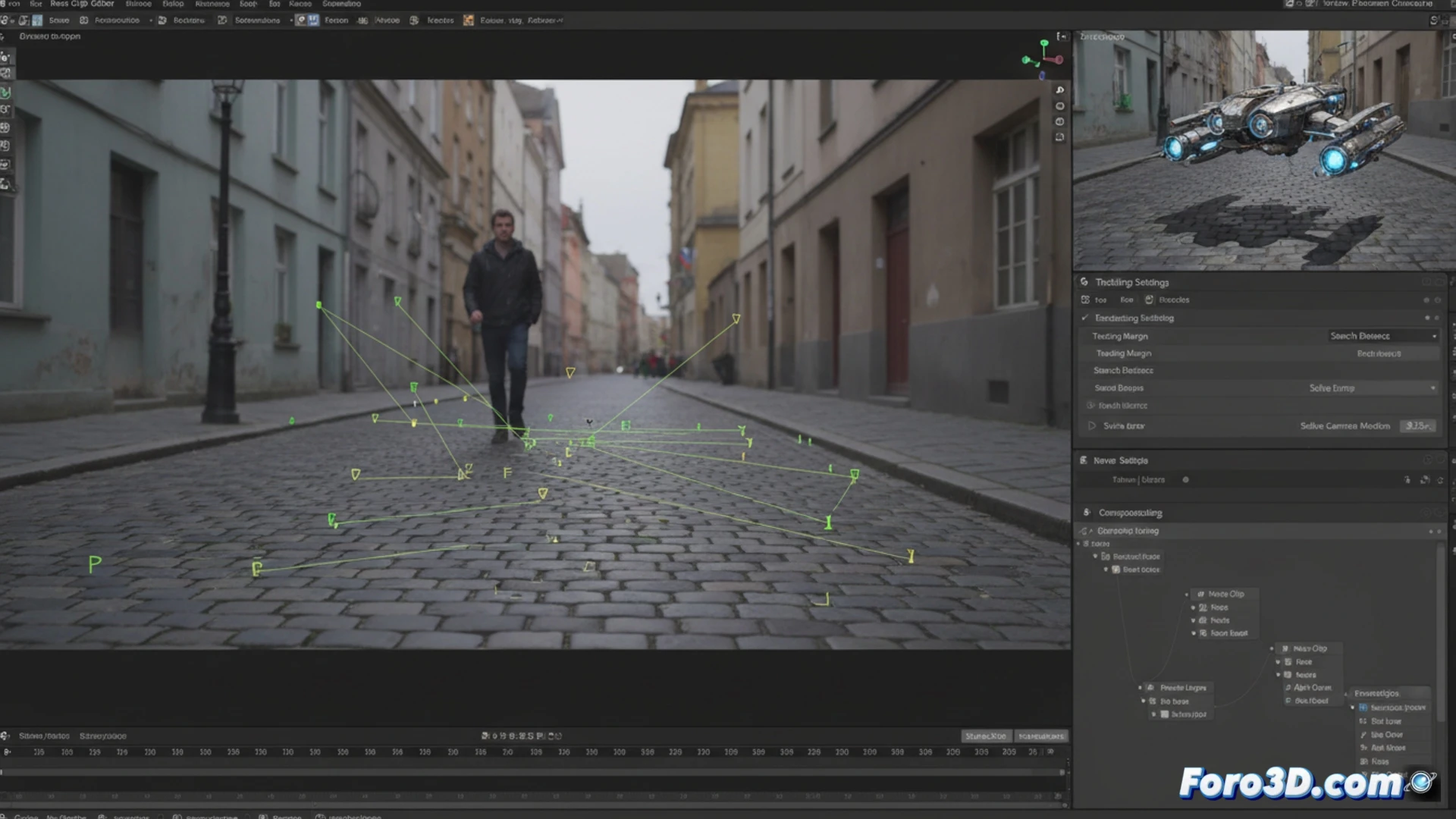Image resolution: width=1456 pixels, height=819 pixels.
Task: Click the numeric value field beside Solve Camera Motion
Action: [x=1417, y=425]
